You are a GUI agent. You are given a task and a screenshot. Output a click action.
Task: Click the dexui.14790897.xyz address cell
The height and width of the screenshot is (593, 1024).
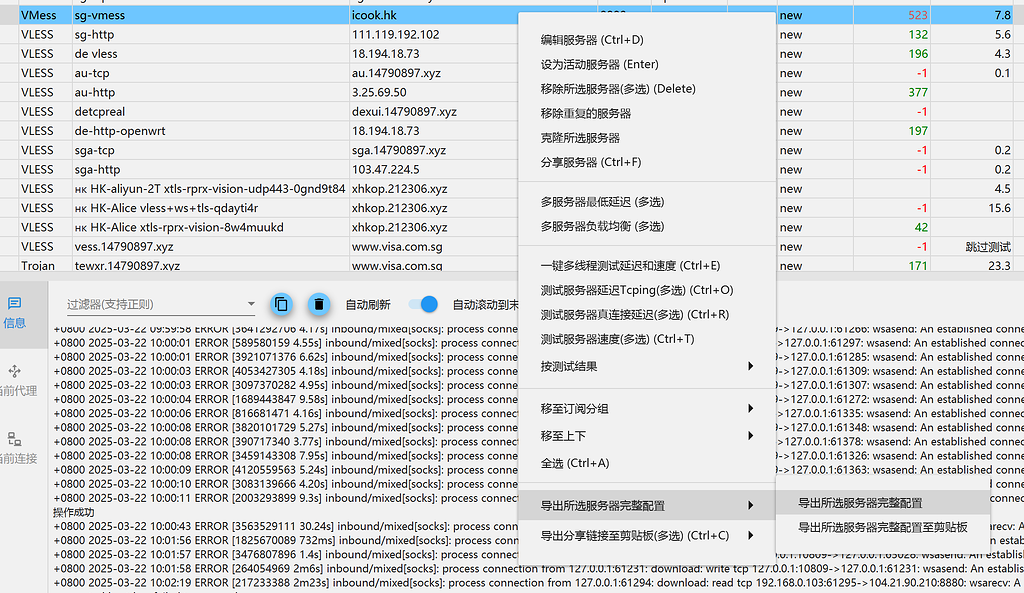point(434,112)
